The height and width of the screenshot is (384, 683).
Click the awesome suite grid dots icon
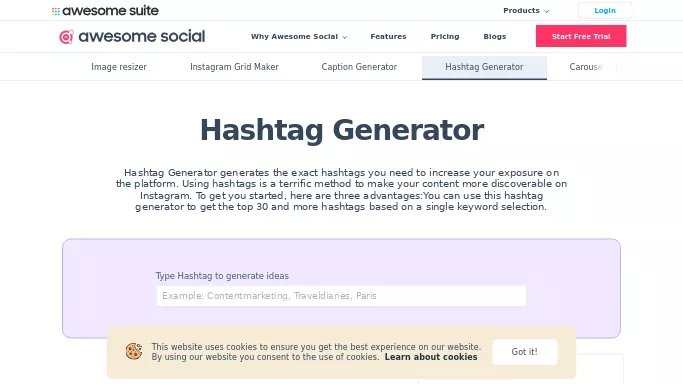click(x=56, y=11)
